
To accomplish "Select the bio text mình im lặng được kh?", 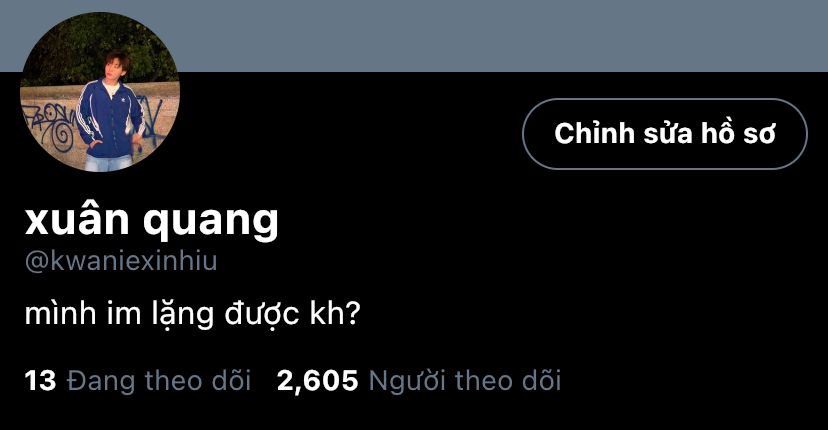I will click(x=192, y=314).
